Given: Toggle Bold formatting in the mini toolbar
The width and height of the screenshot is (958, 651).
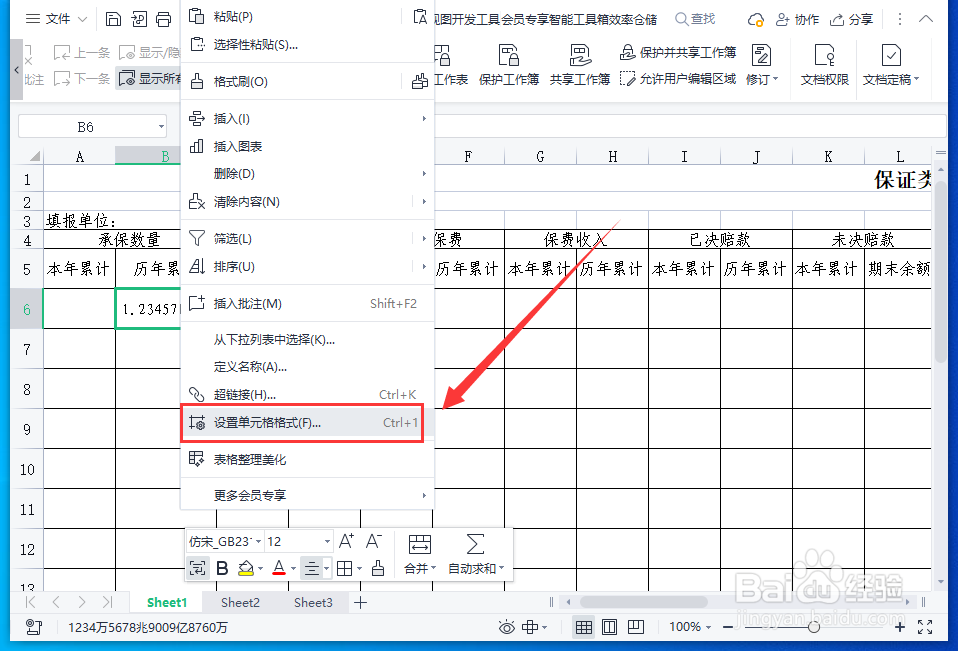Looking at the screenshot, I should pos(222,568).
